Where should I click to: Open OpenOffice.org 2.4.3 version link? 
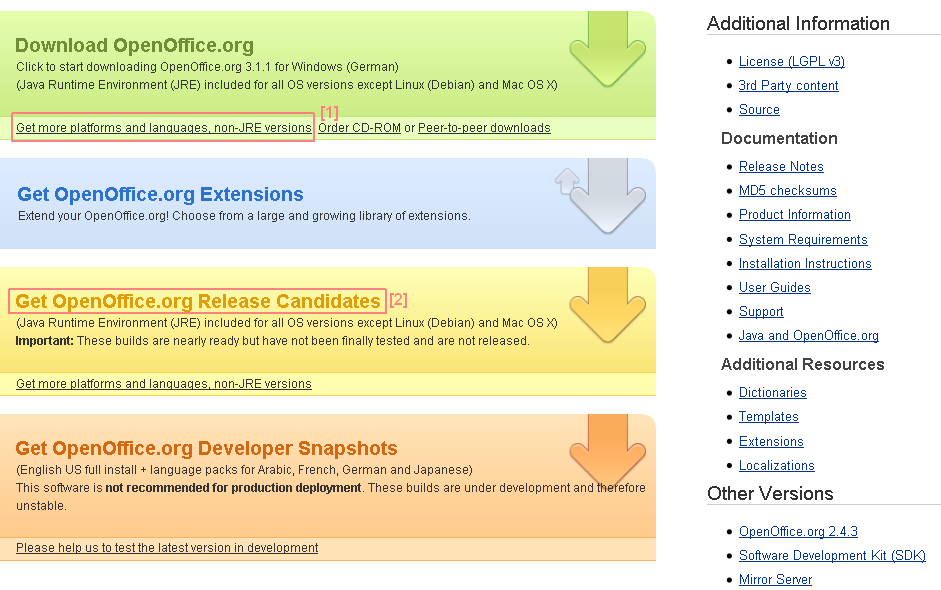pyautogui.click(x=798, y=531)
